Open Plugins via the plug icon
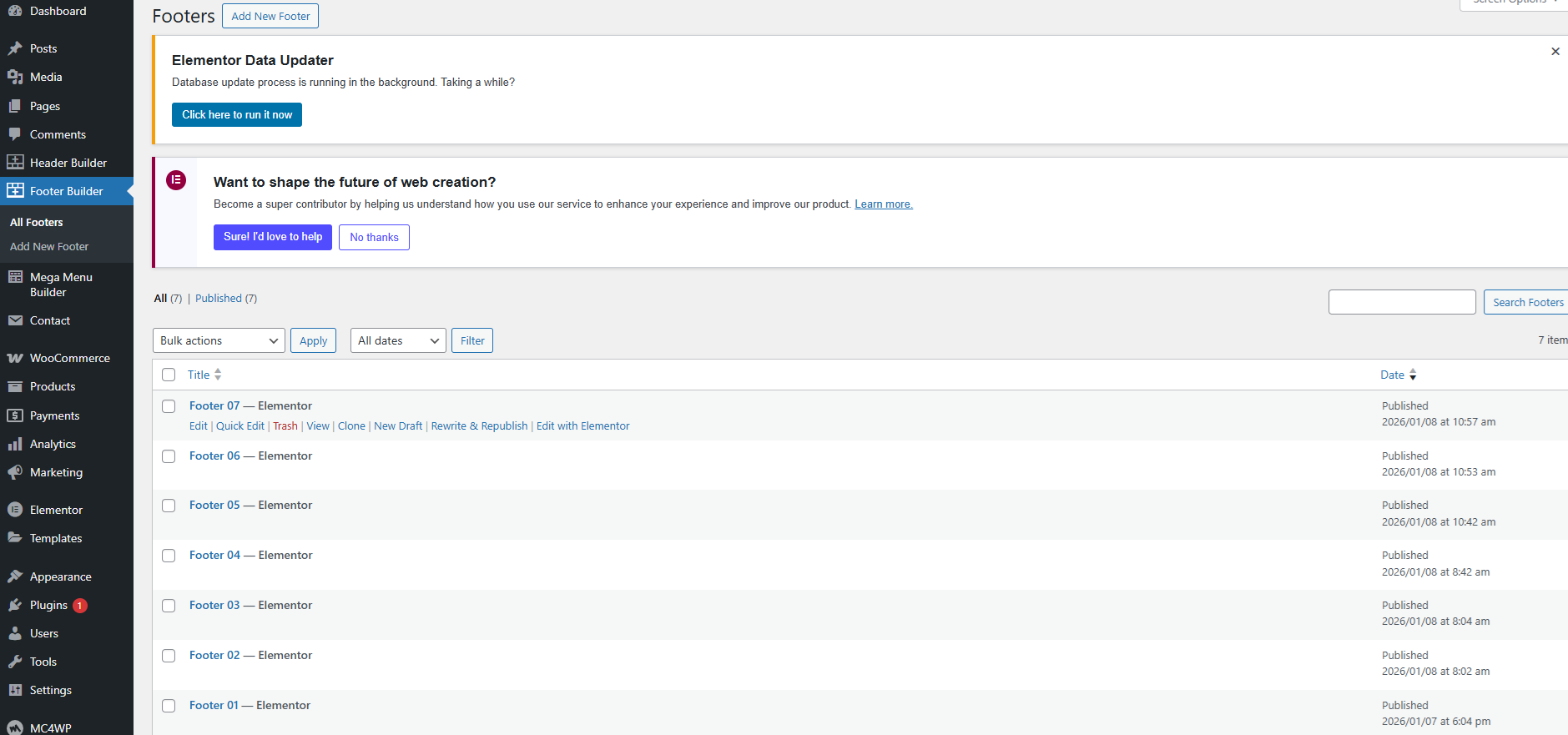1568x735 pixels. pos(15,605)
